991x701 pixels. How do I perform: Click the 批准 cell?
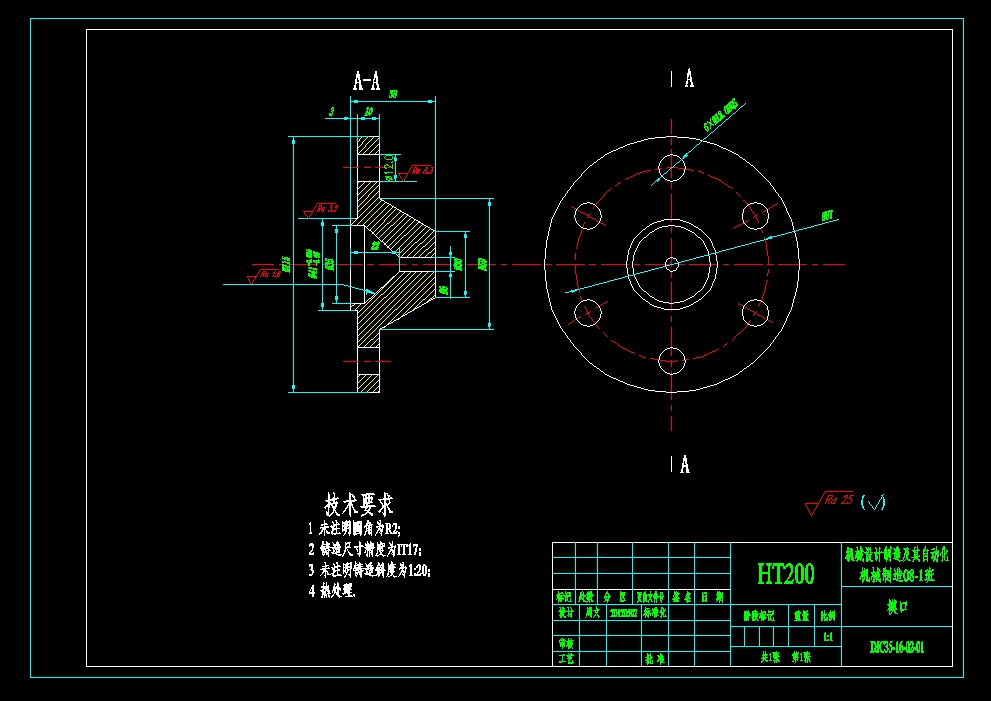655,659
